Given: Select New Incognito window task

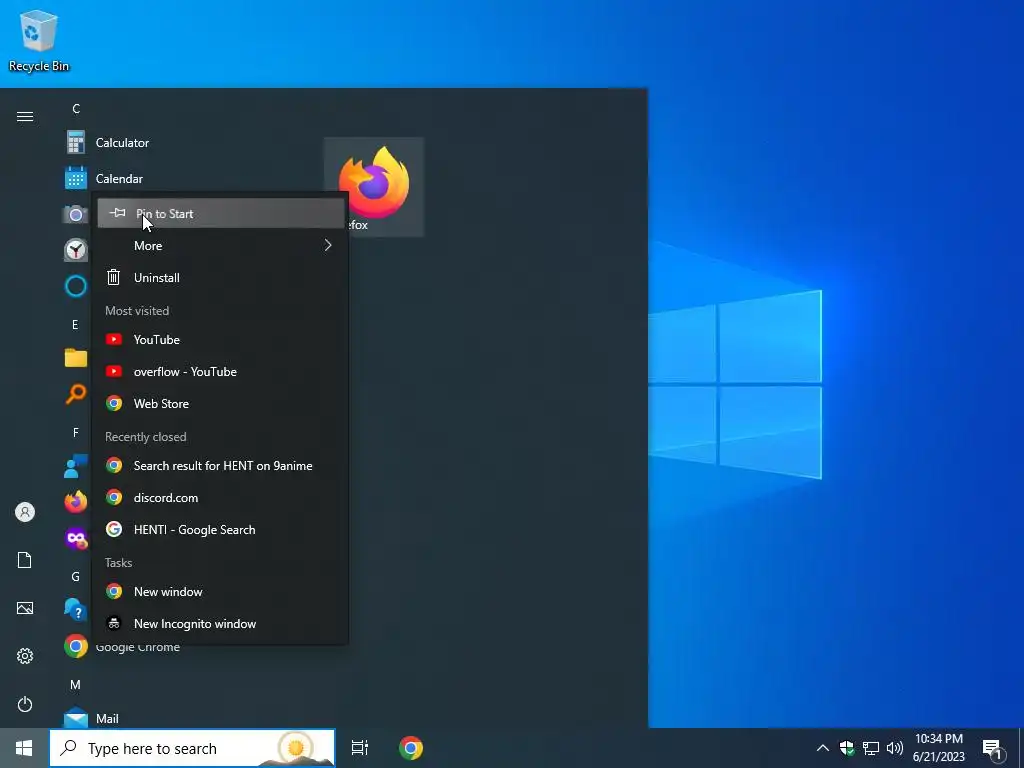Looking at the screenshot, I should (x=221, y=624).
